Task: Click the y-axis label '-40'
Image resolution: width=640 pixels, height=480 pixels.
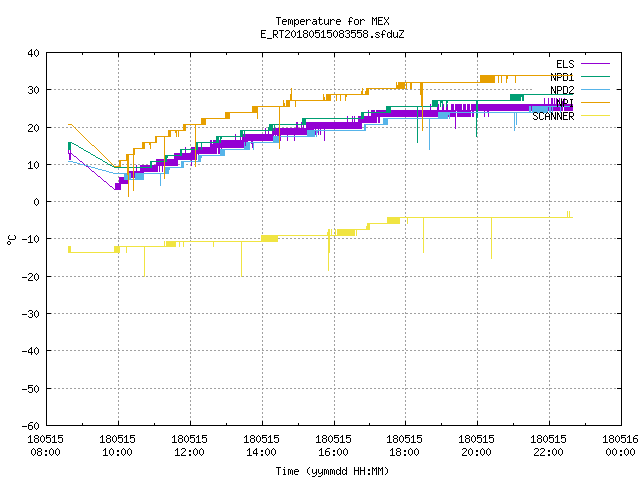Action: [31, 351]
